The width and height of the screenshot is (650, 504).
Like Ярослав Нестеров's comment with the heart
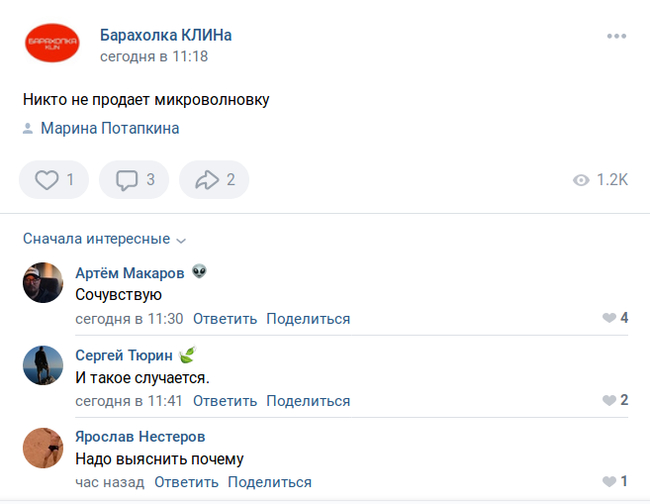coord(609,481)
